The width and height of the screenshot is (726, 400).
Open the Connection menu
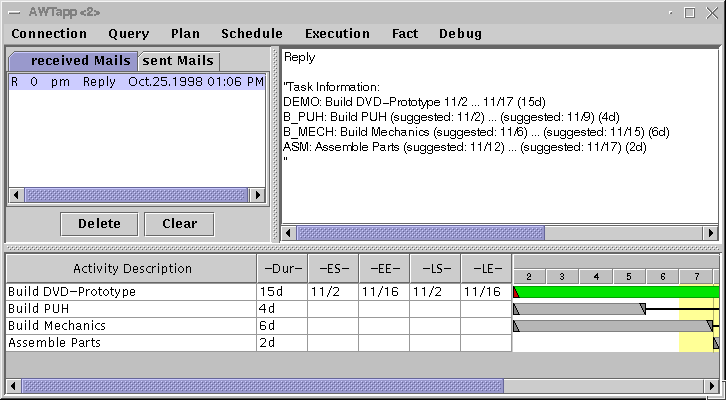(49, 33)
